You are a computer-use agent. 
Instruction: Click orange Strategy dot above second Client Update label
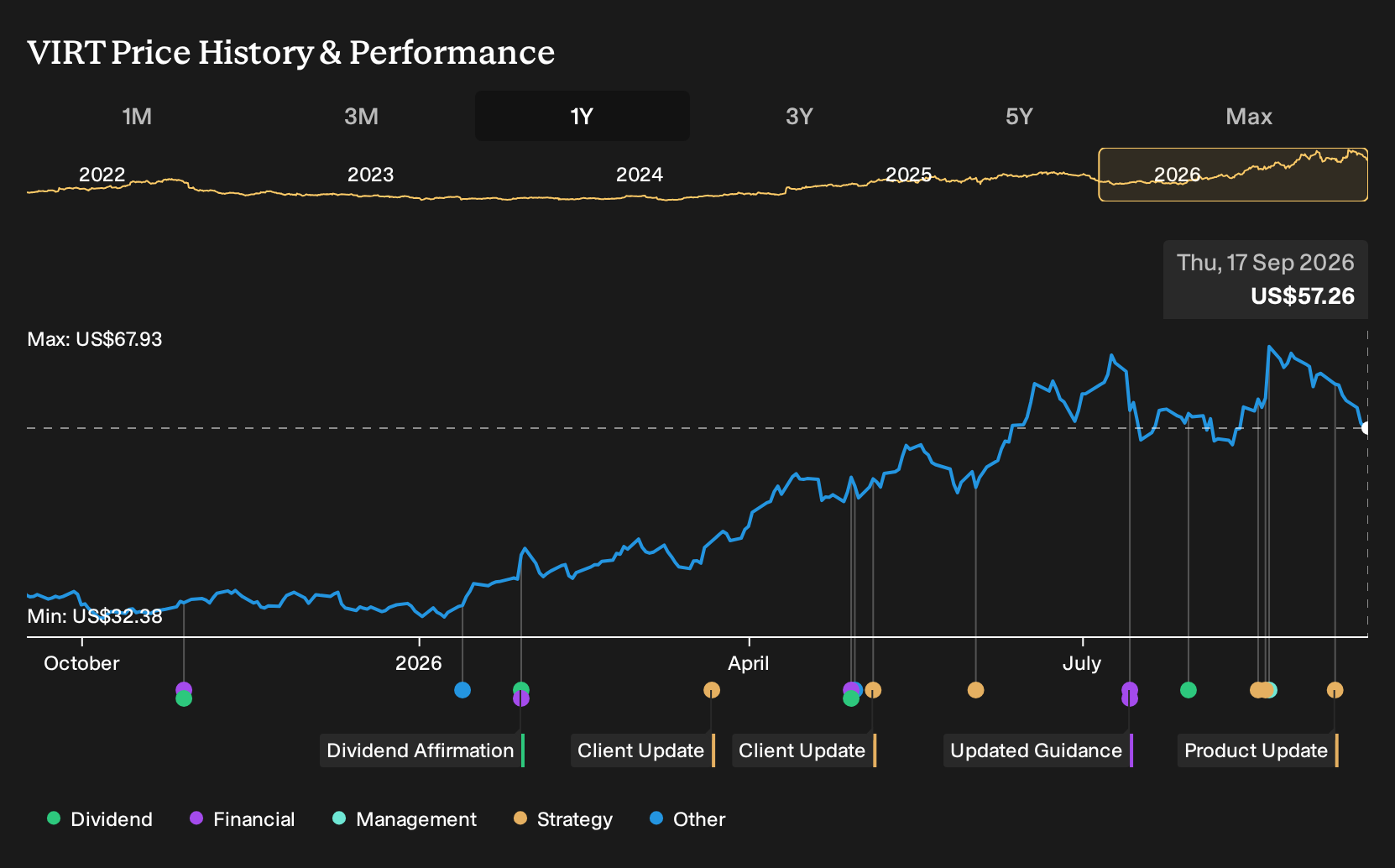[x=873, y=690]
